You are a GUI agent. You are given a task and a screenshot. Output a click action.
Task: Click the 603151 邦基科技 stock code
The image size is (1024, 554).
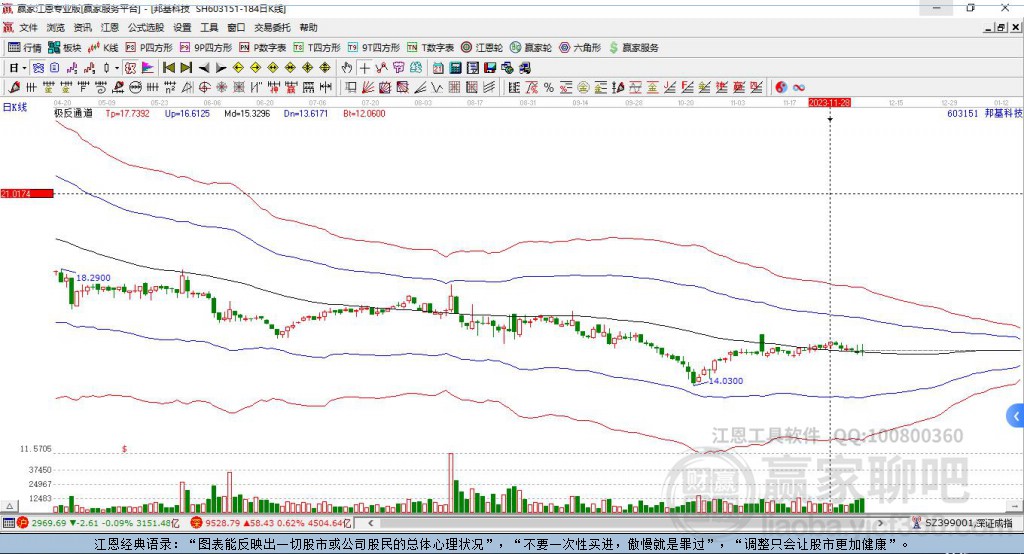click(984, 114)
